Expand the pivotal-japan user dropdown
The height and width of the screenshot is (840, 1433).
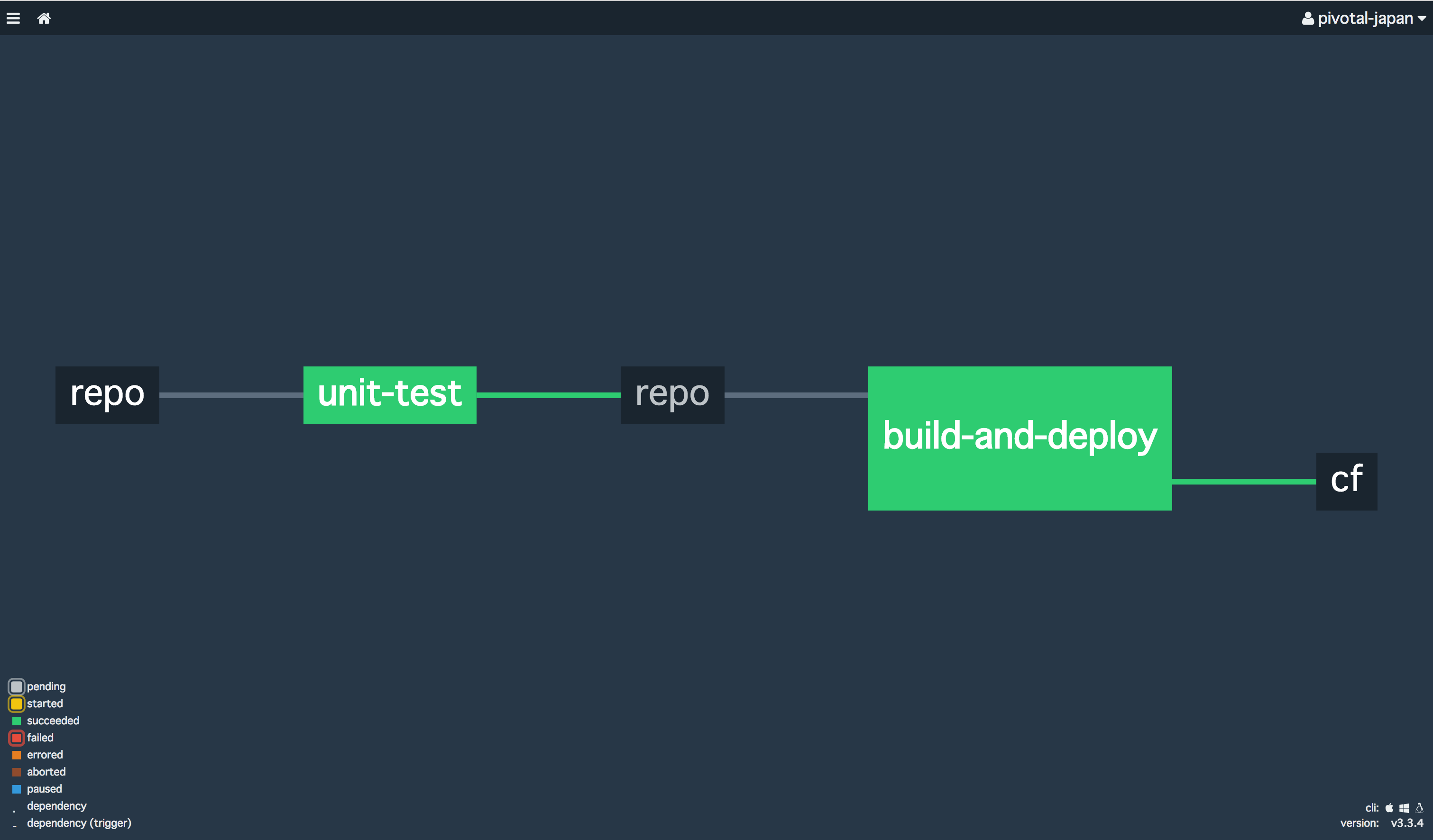tap(1364, 18)
